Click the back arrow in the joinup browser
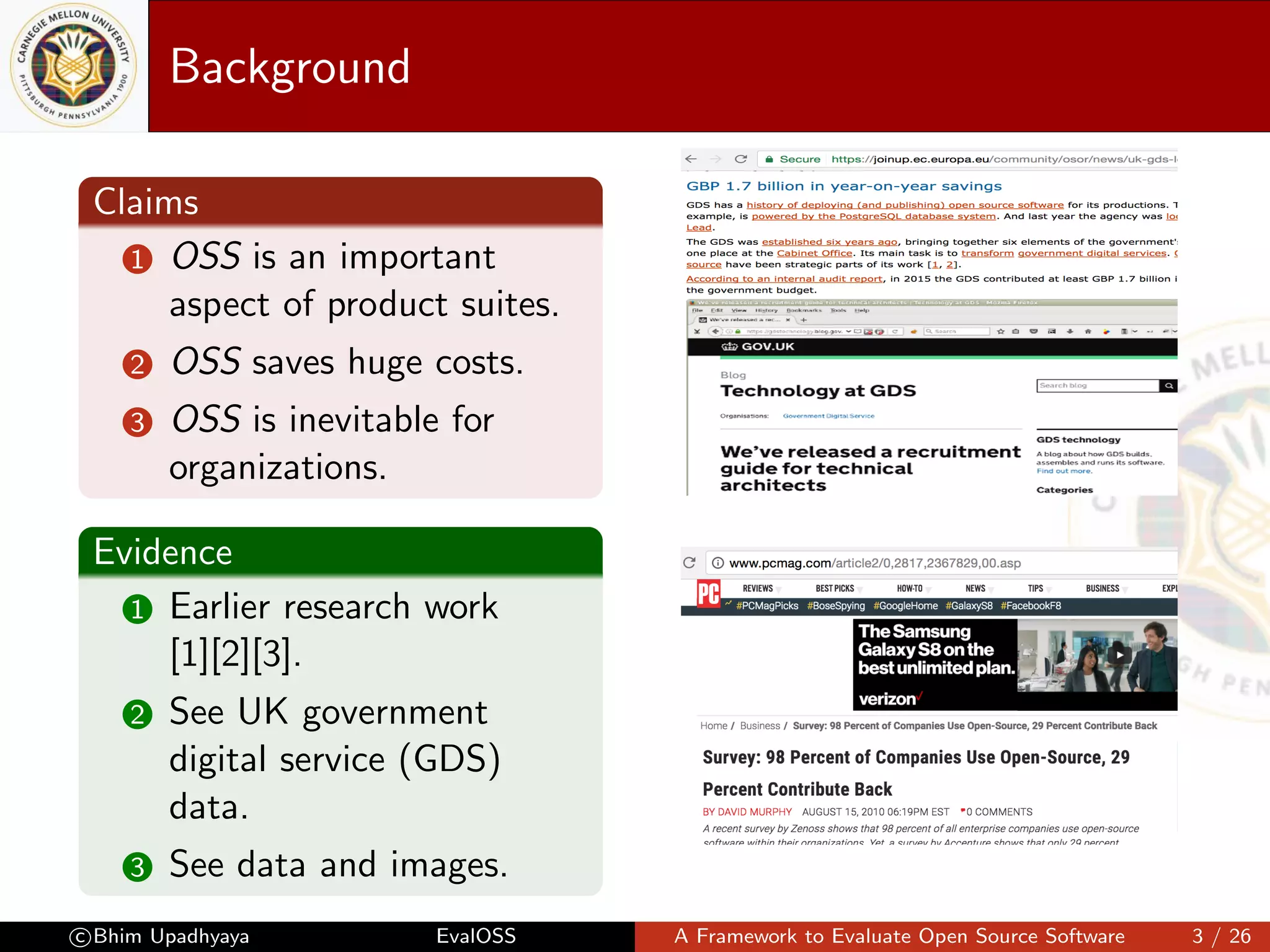Viewport: 1270px width, 952px height. [x=691, y=159]
